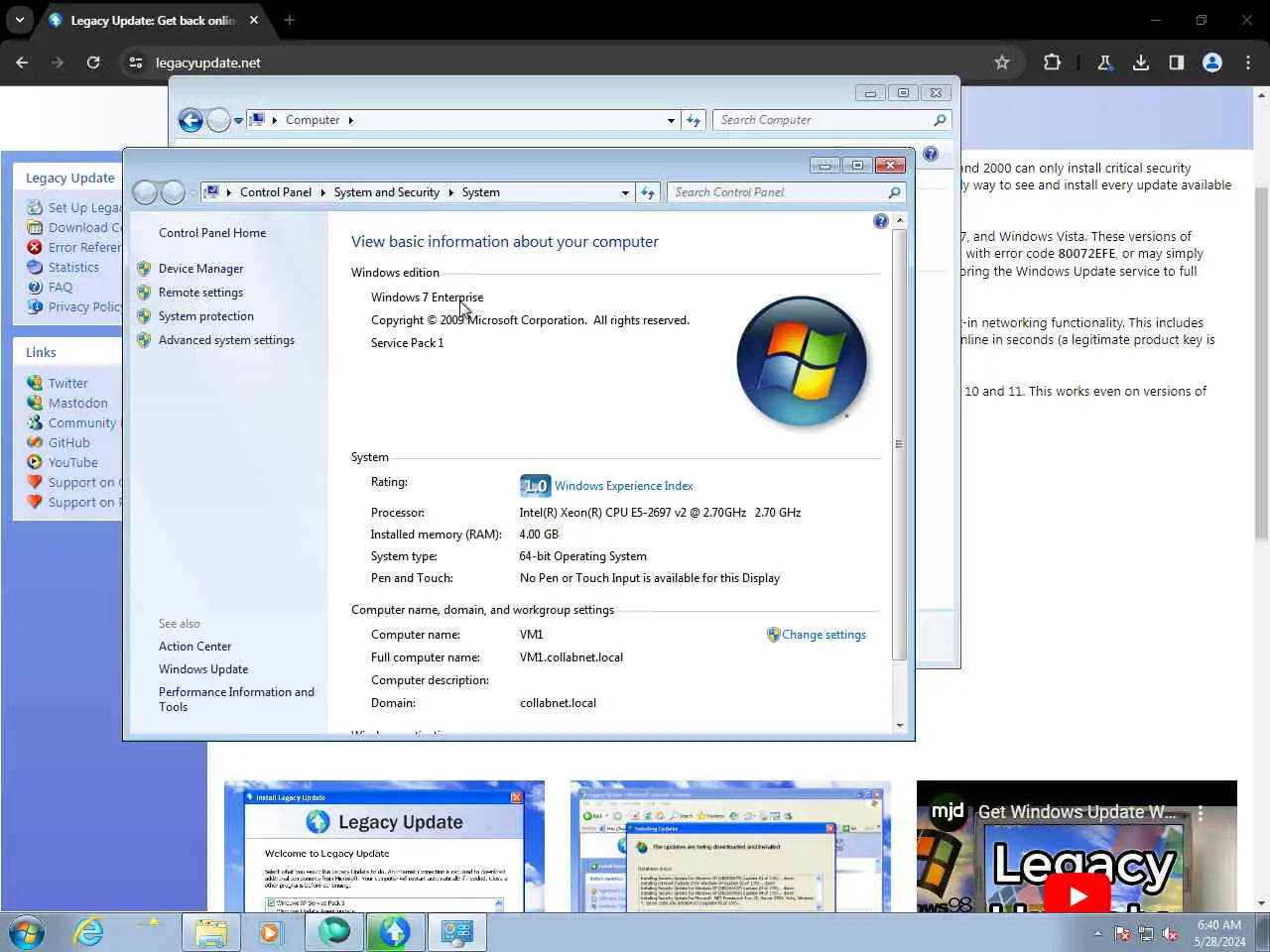1270x952 pixels.
Task: Click Change settings for computer name
Action: 824,635
